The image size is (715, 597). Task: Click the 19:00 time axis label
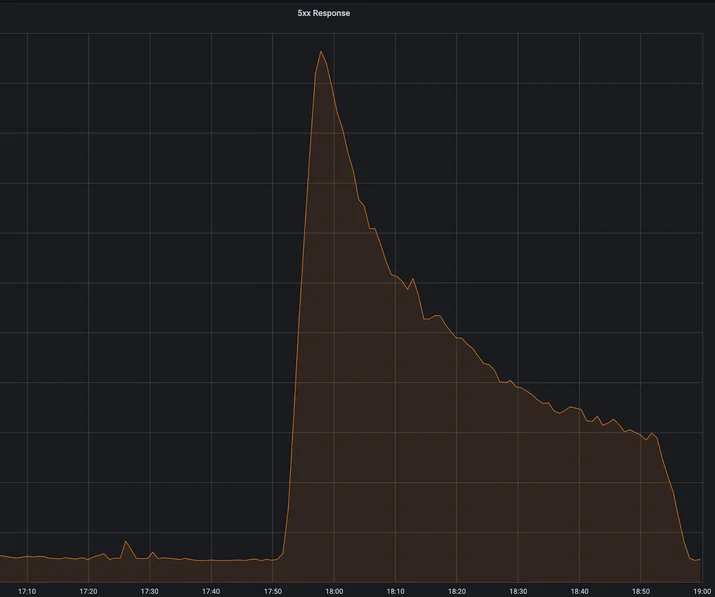(702, 592)
